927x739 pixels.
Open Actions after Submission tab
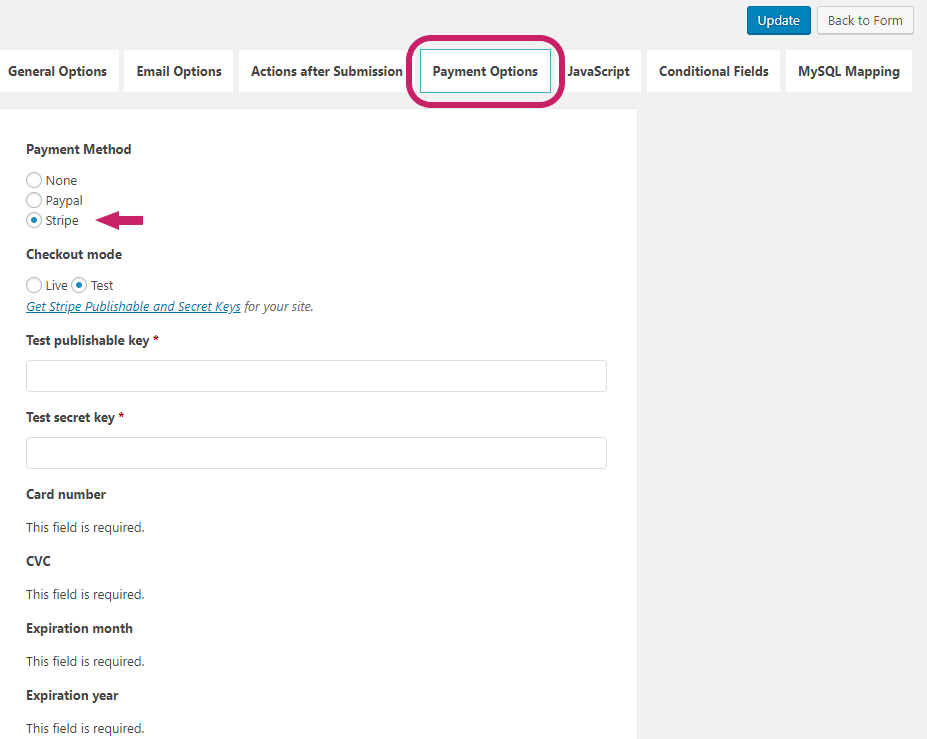326,71
